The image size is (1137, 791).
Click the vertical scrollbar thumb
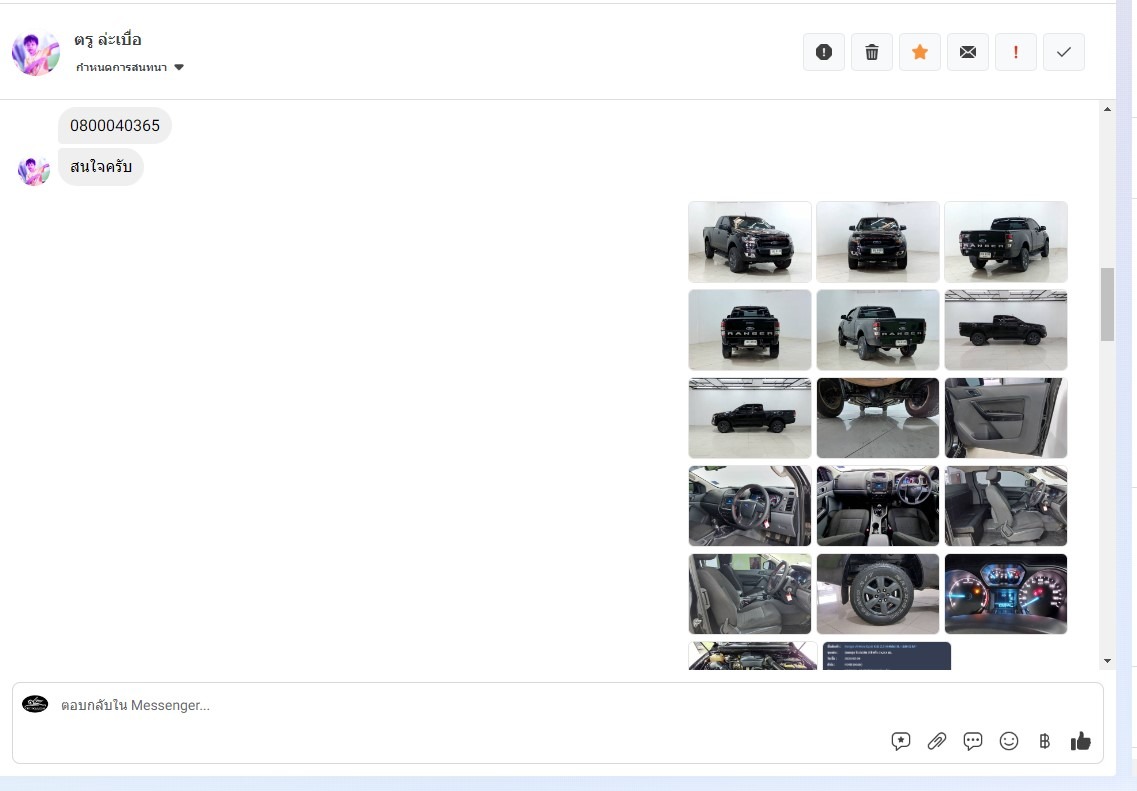[1107, 305]
